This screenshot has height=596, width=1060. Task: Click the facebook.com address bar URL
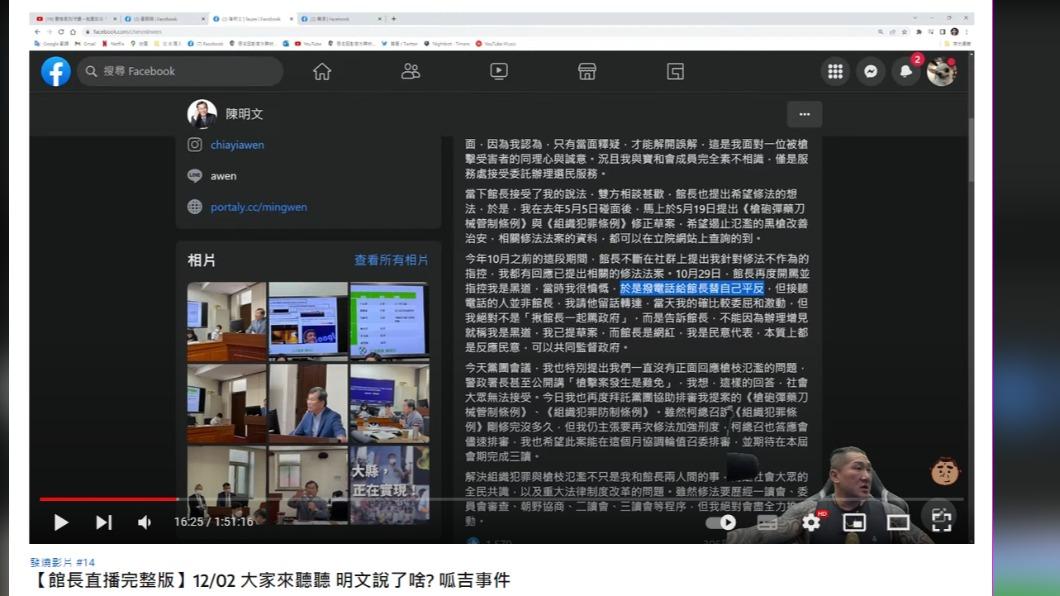127,32
